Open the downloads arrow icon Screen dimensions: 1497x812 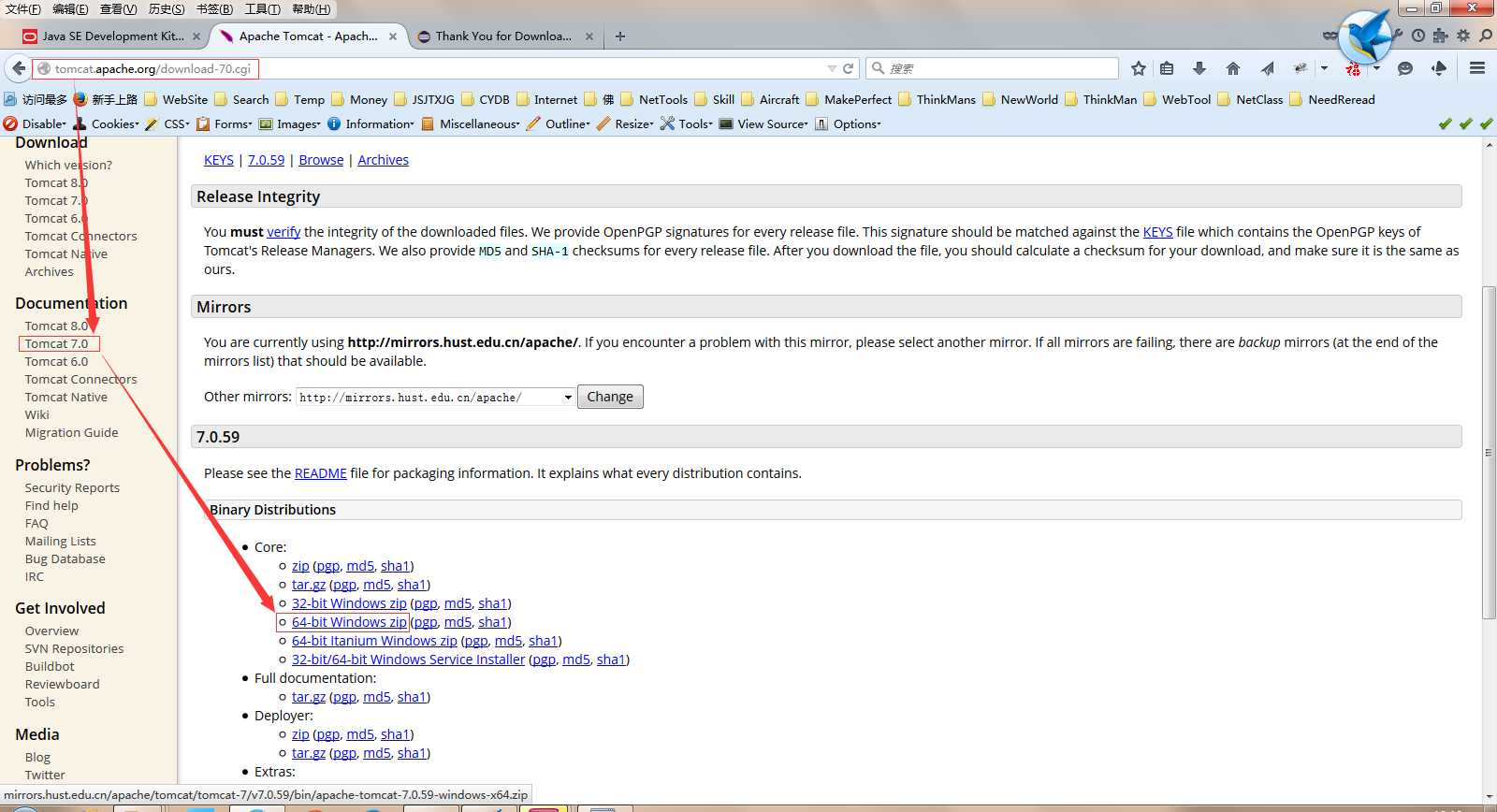tap(1199, 68)
